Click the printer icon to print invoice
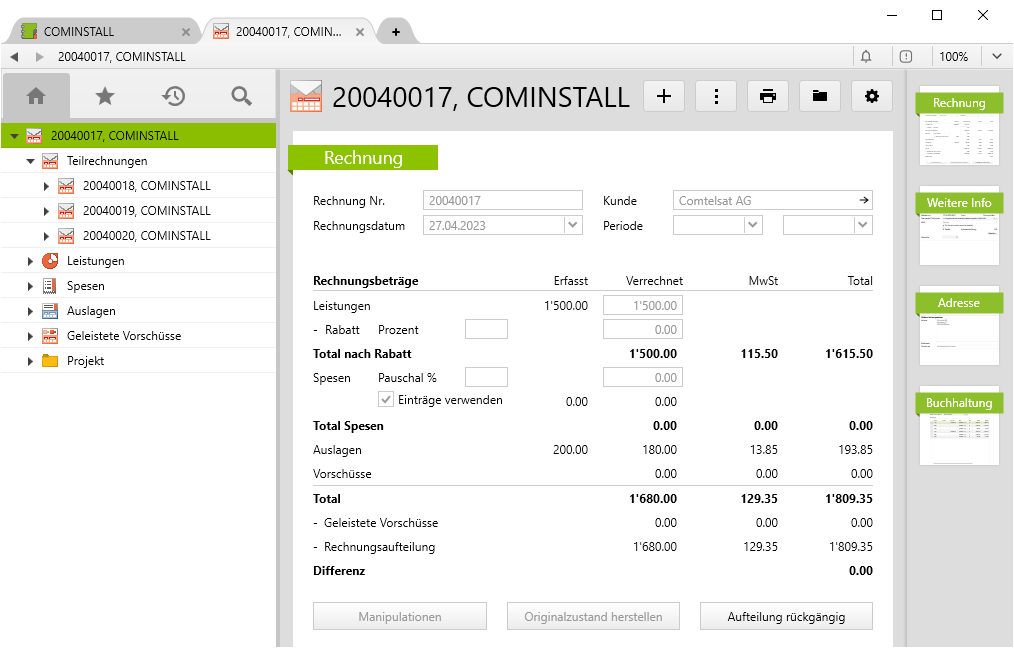 pos(768,96)
